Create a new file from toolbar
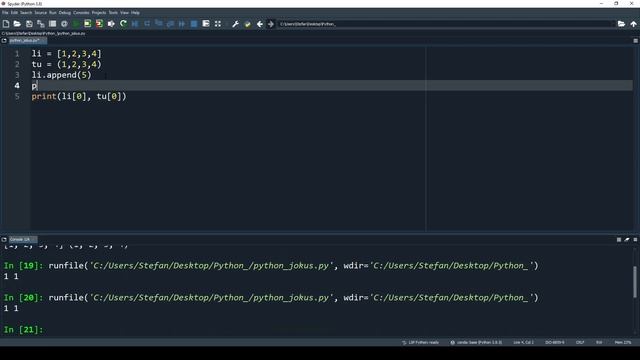 click(x=6, y=24)
